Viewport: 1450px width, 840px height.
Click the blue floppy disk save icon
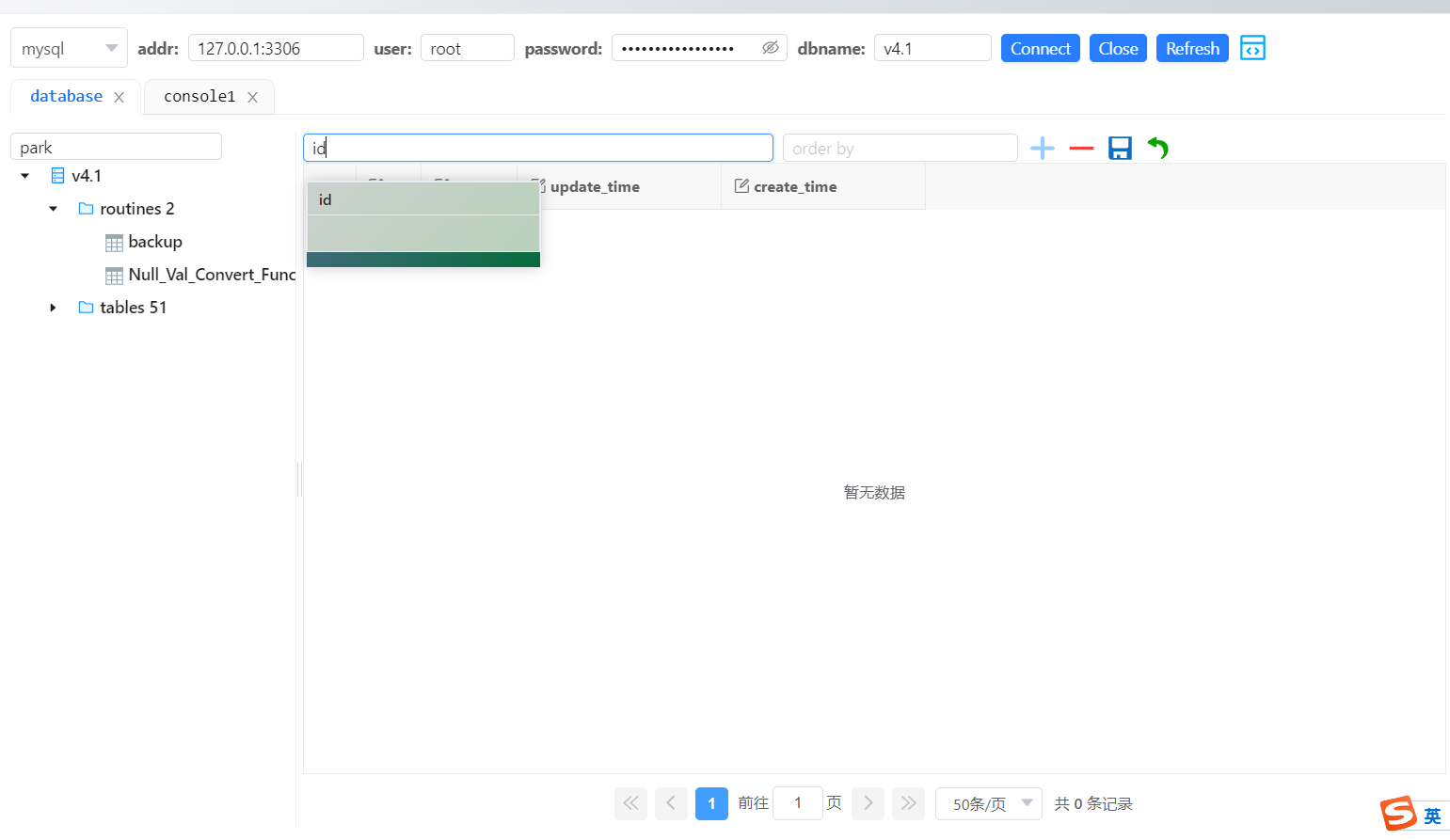pos(1120,149)
